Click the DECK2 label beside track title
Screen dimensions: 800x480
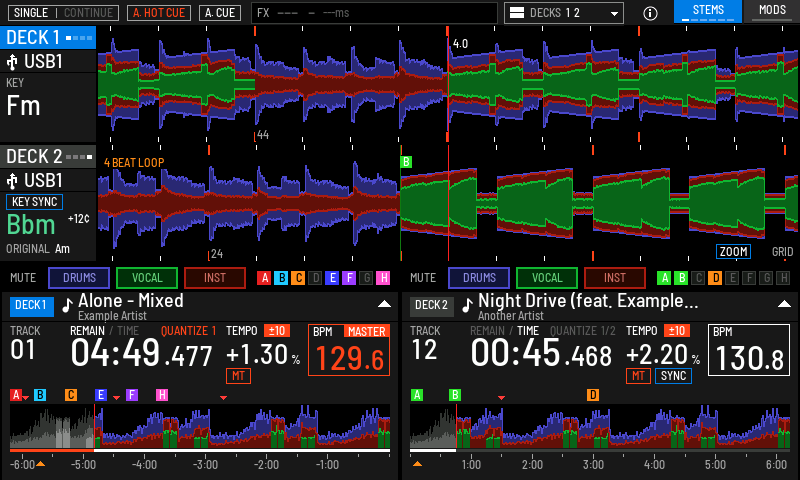(x=431, y=305)
